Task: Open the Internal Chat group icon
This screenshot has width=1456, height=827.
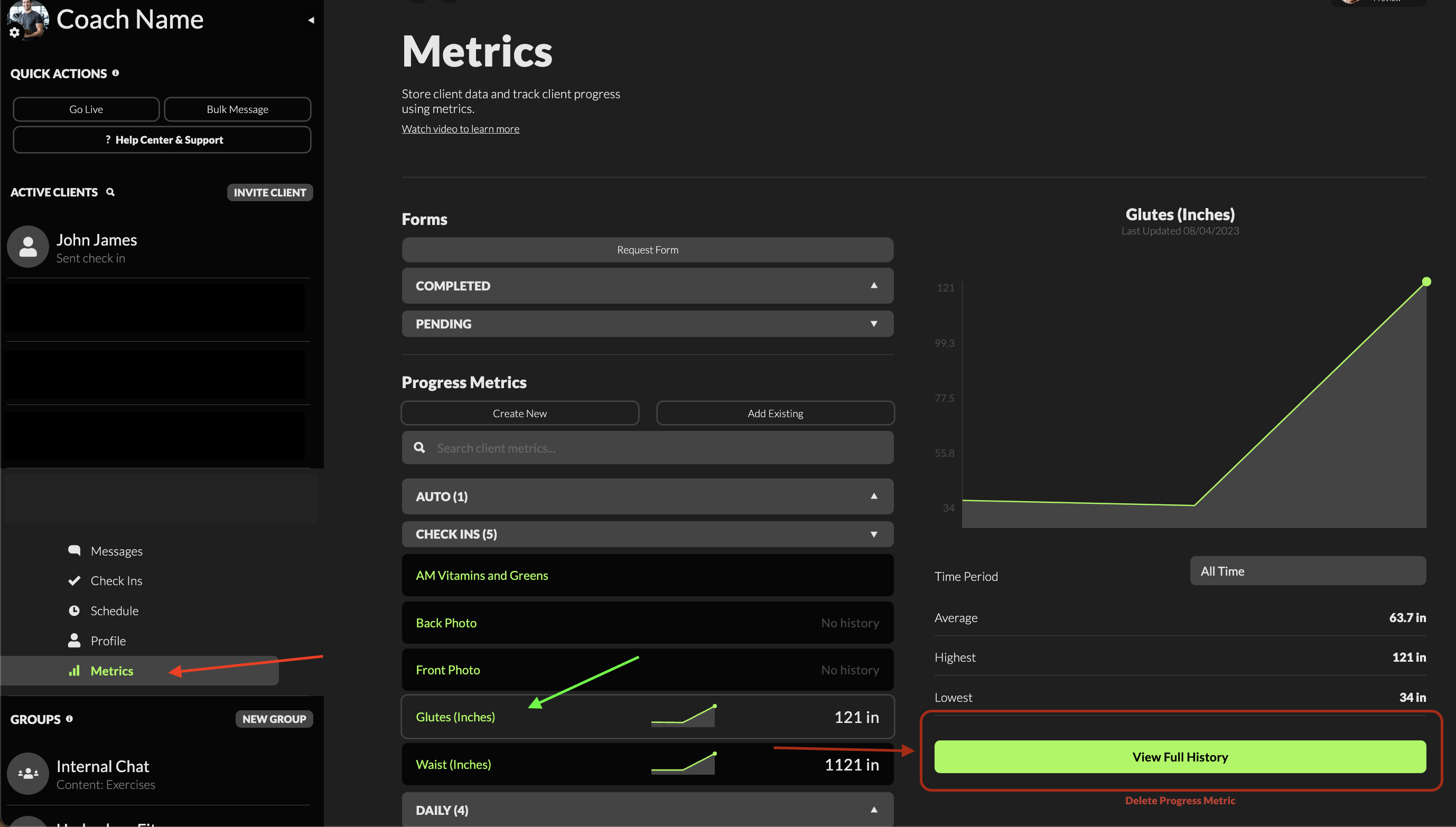Action: (x=28, y=774)
